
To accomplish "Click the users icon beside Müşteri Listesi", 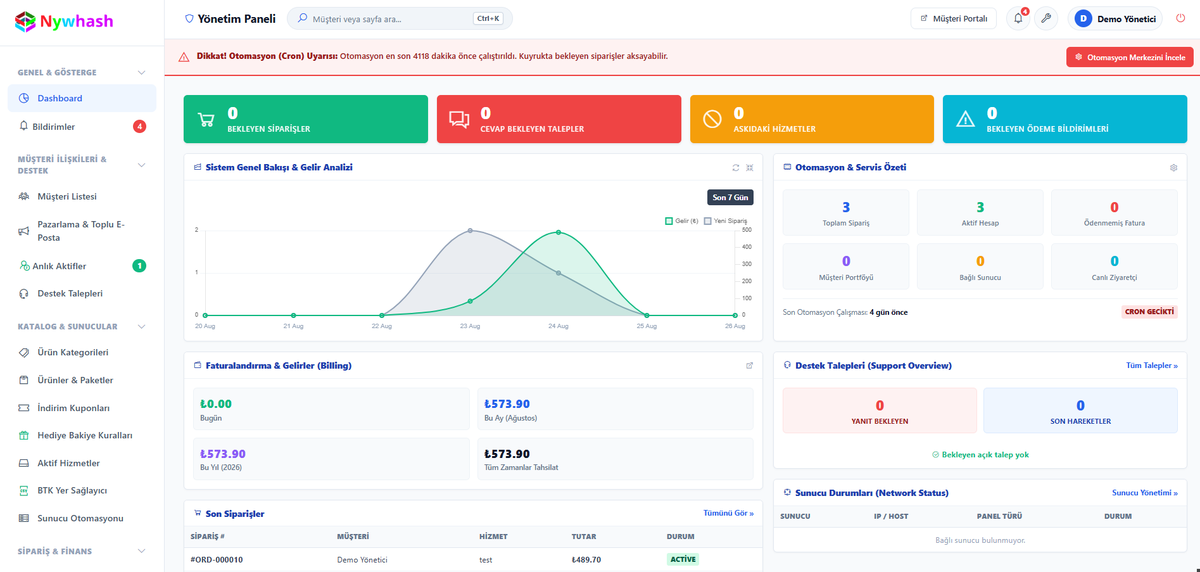I will tap(24, 197).
